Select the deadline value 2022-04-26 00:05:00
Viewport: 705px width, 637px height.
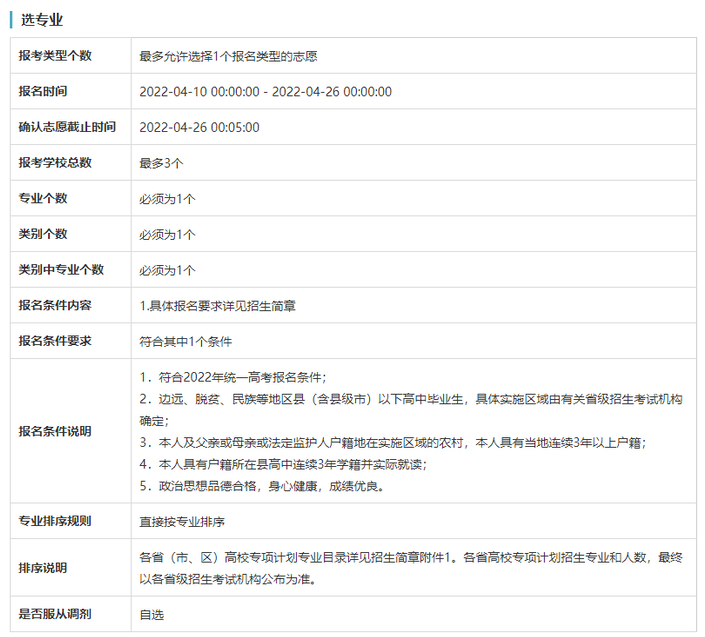click(199, 127)
